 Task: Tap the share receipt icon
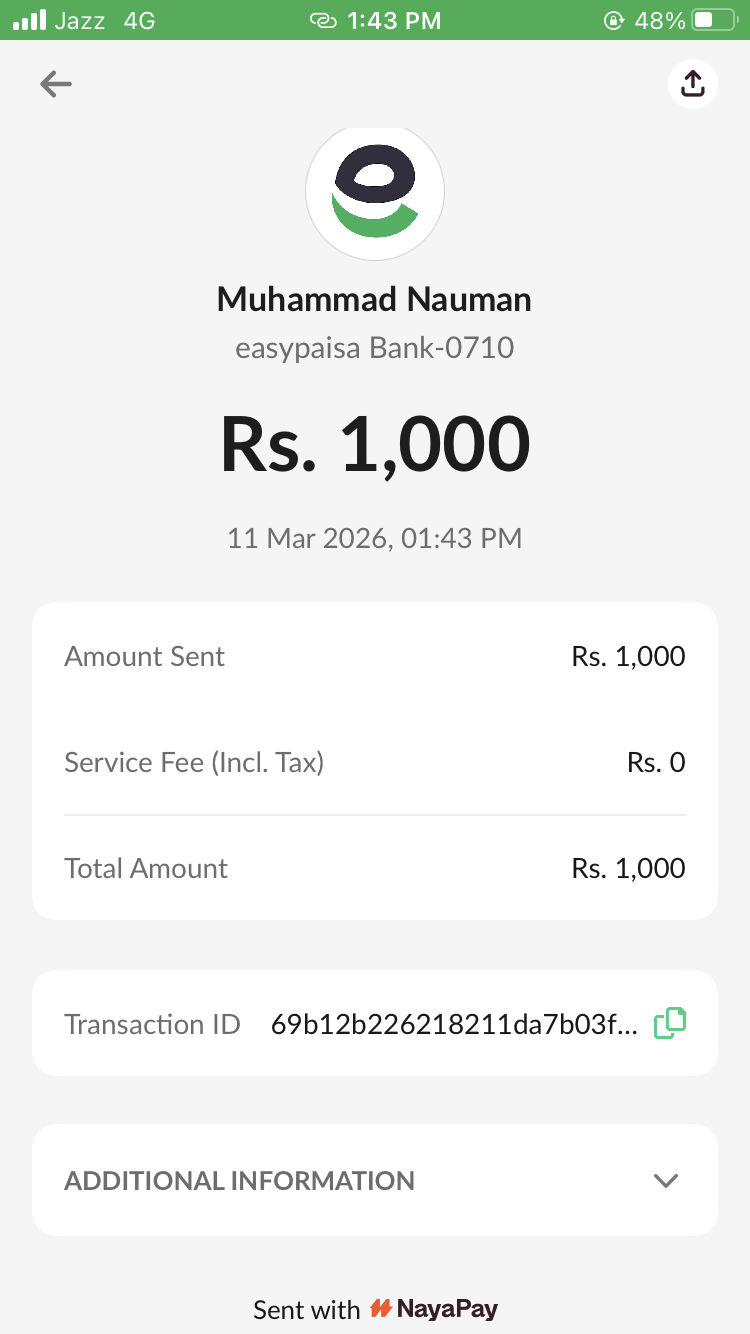click(x=692, y=84)
